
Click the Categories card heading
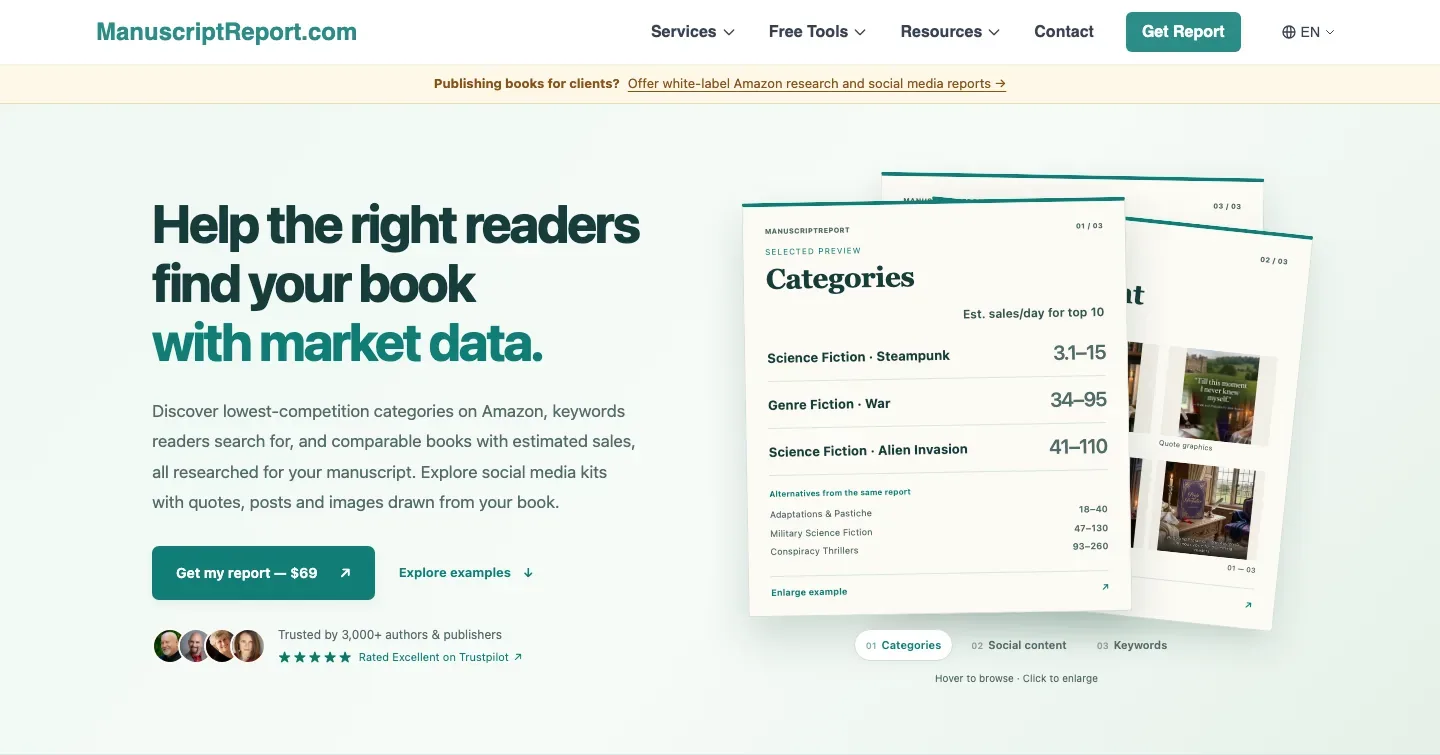(840, 278)
